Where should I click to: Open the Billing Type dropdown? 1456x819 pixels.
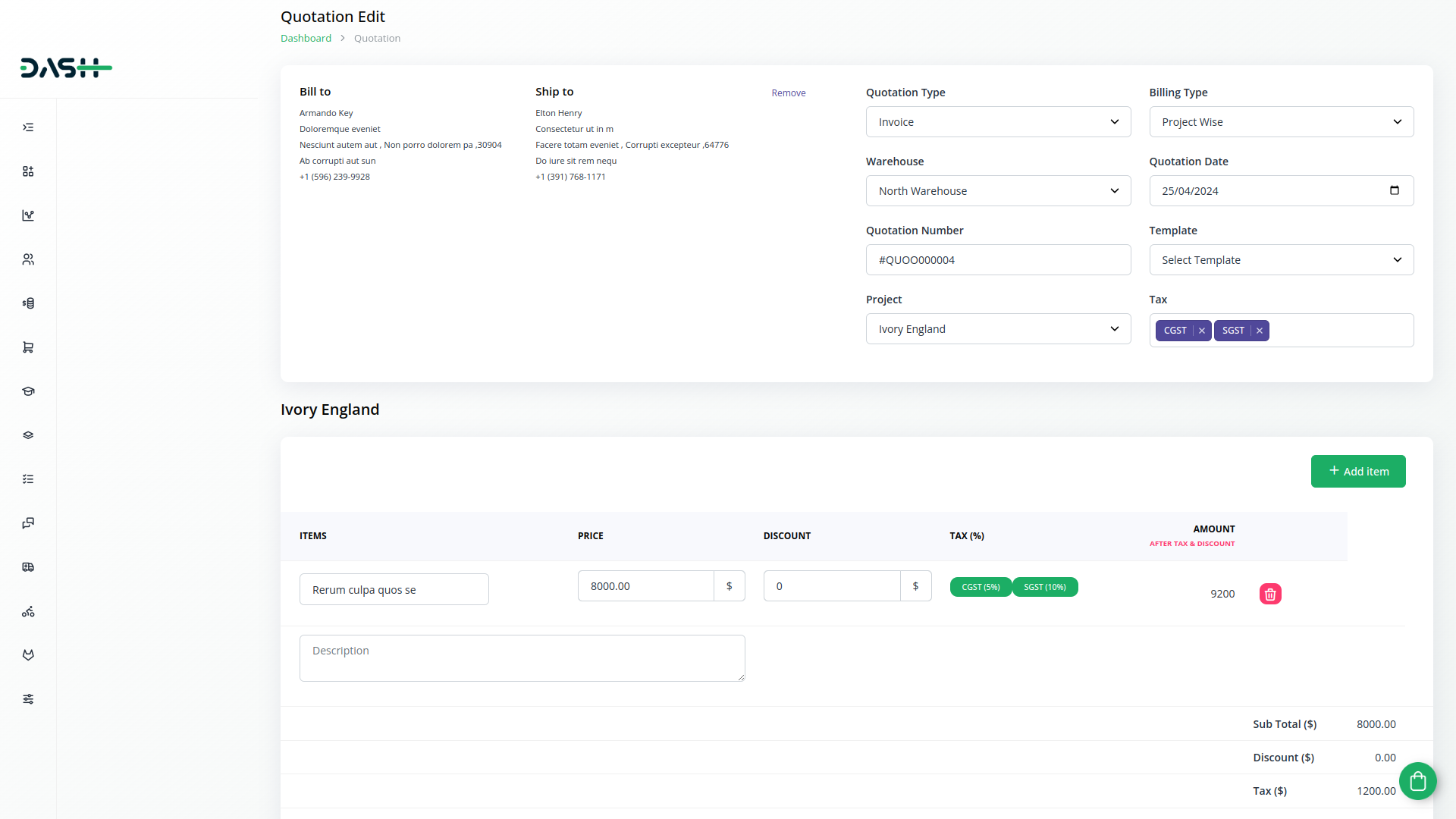point(1281,122)
